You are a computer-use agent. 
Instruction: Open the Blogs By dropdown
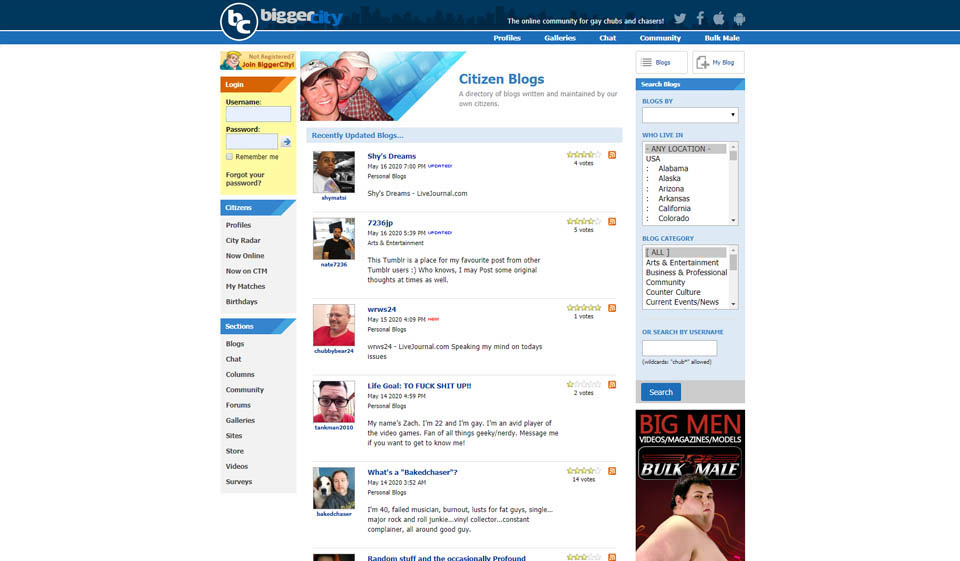[690, 115]
